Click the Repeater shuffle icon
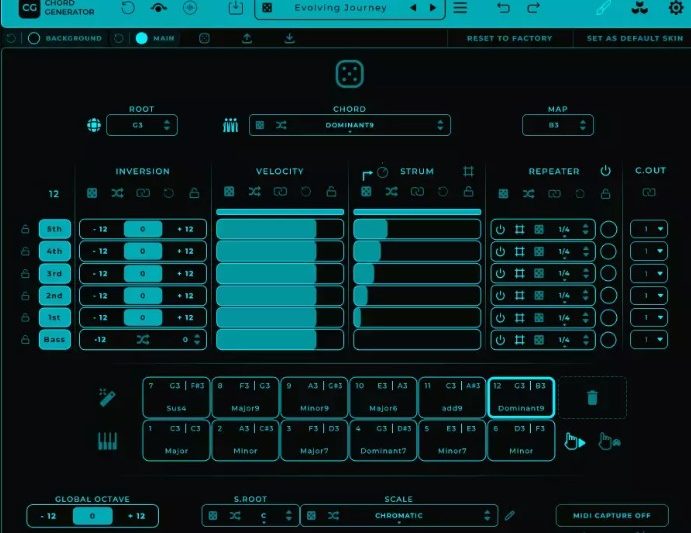This screenshot has width=691, height=533. [x=529, y=194]
